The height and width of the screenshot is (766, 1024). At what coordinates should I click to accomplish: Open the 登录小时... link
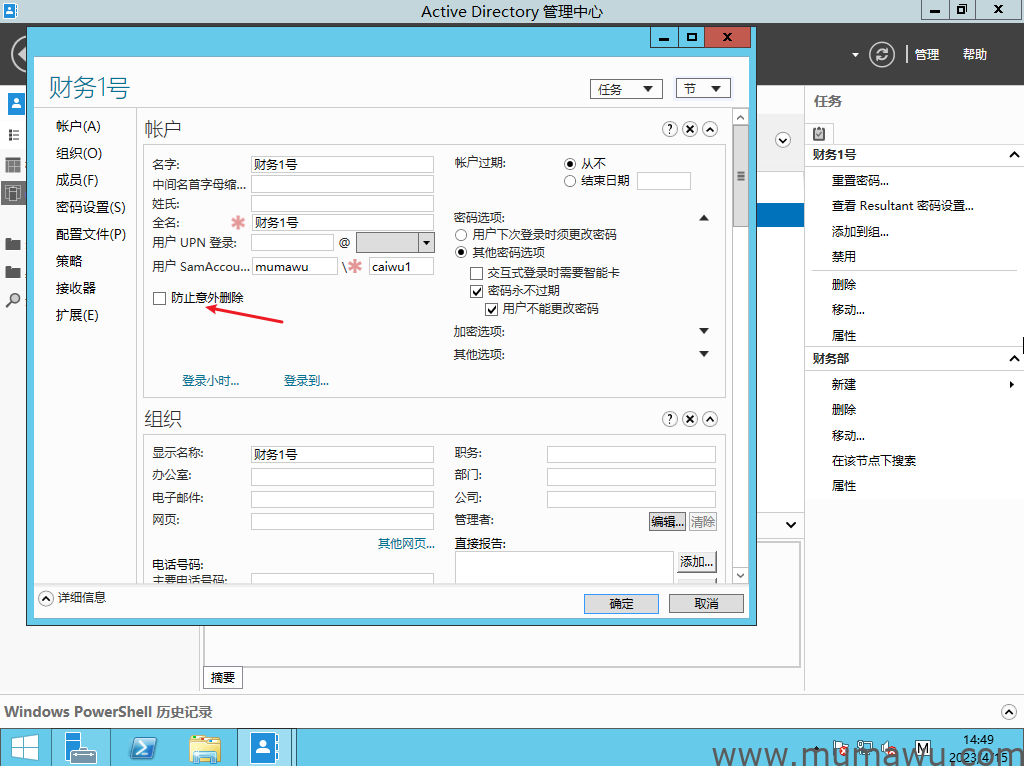click(210, 381)
